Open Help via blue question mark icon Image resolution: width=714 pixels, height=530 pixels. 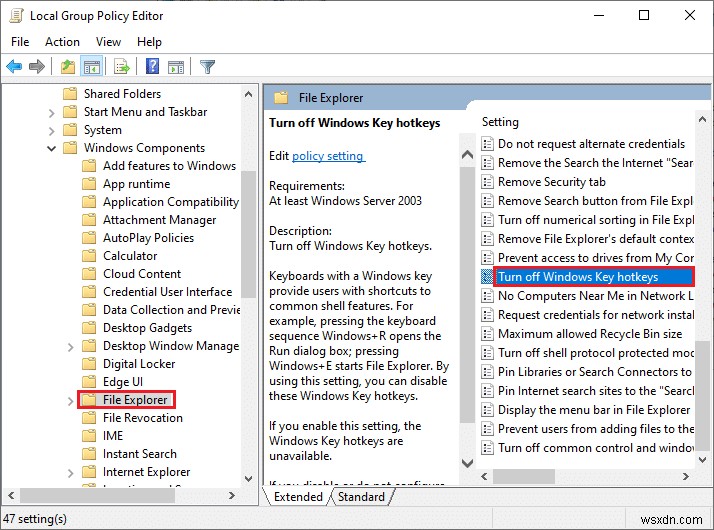[x=152, y=66]
